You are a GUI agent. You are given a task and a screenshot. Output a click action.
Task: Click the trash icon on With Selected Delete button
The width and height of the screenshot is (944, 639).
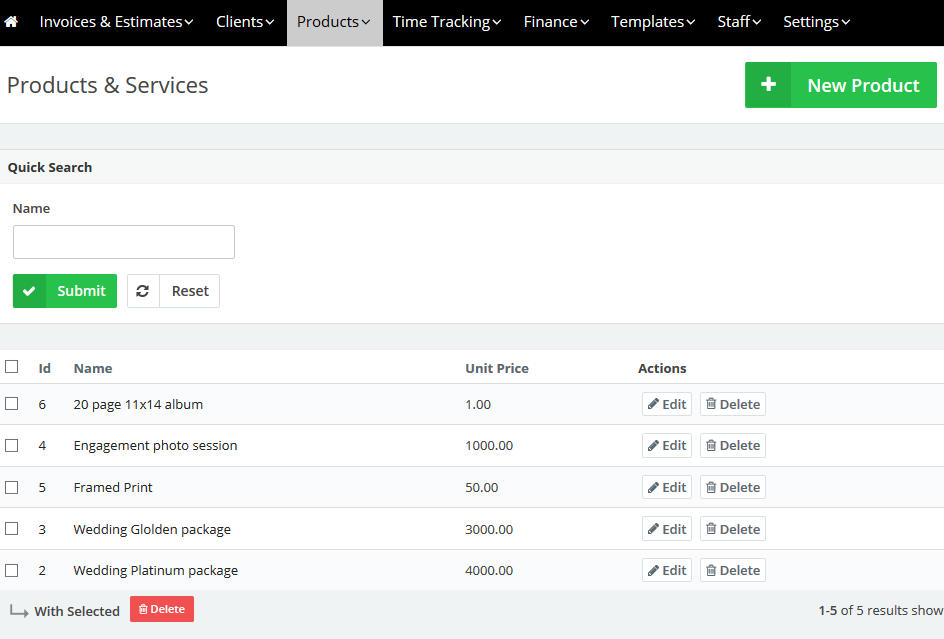tap(143, 608)
